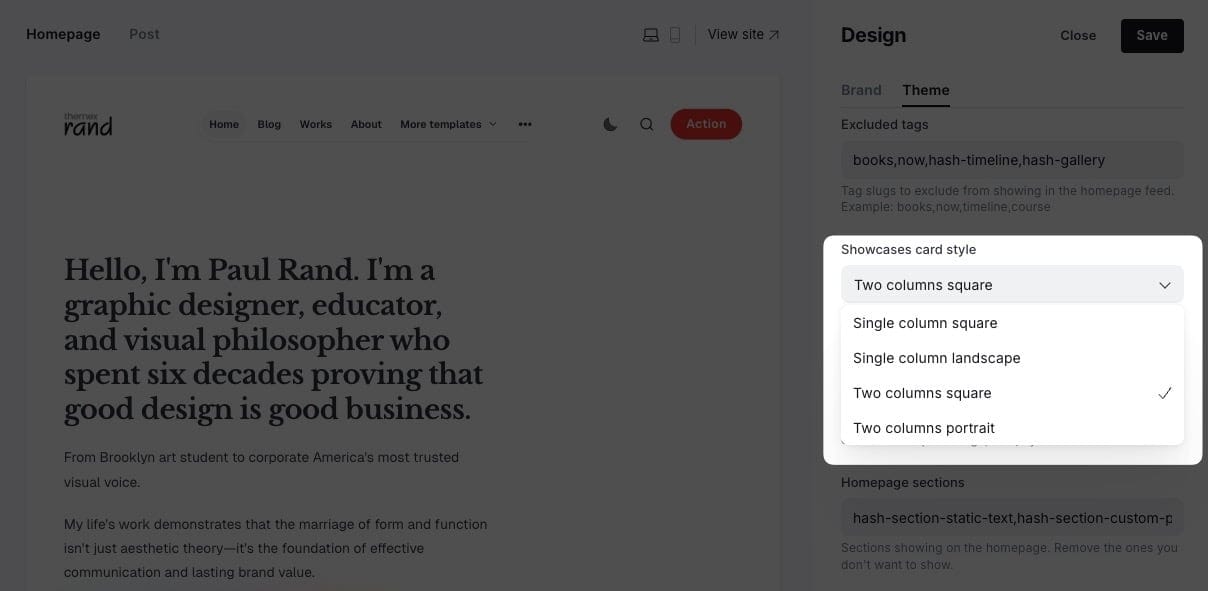Switch to mobile preview icon
The height and width of the screenshot is (591, 1208).
tap(675, 35)
